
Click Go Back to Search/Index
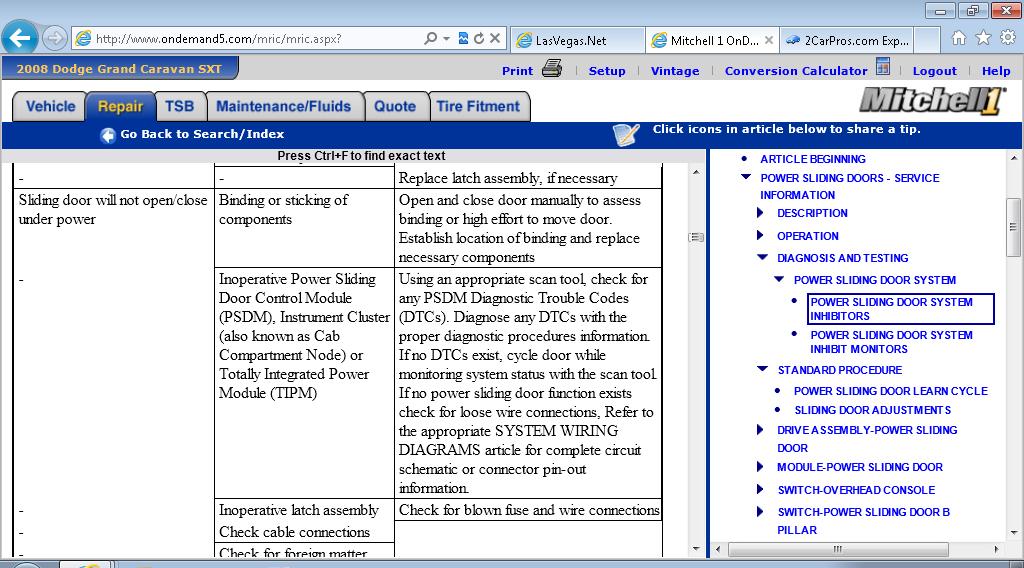pos(202,134)
